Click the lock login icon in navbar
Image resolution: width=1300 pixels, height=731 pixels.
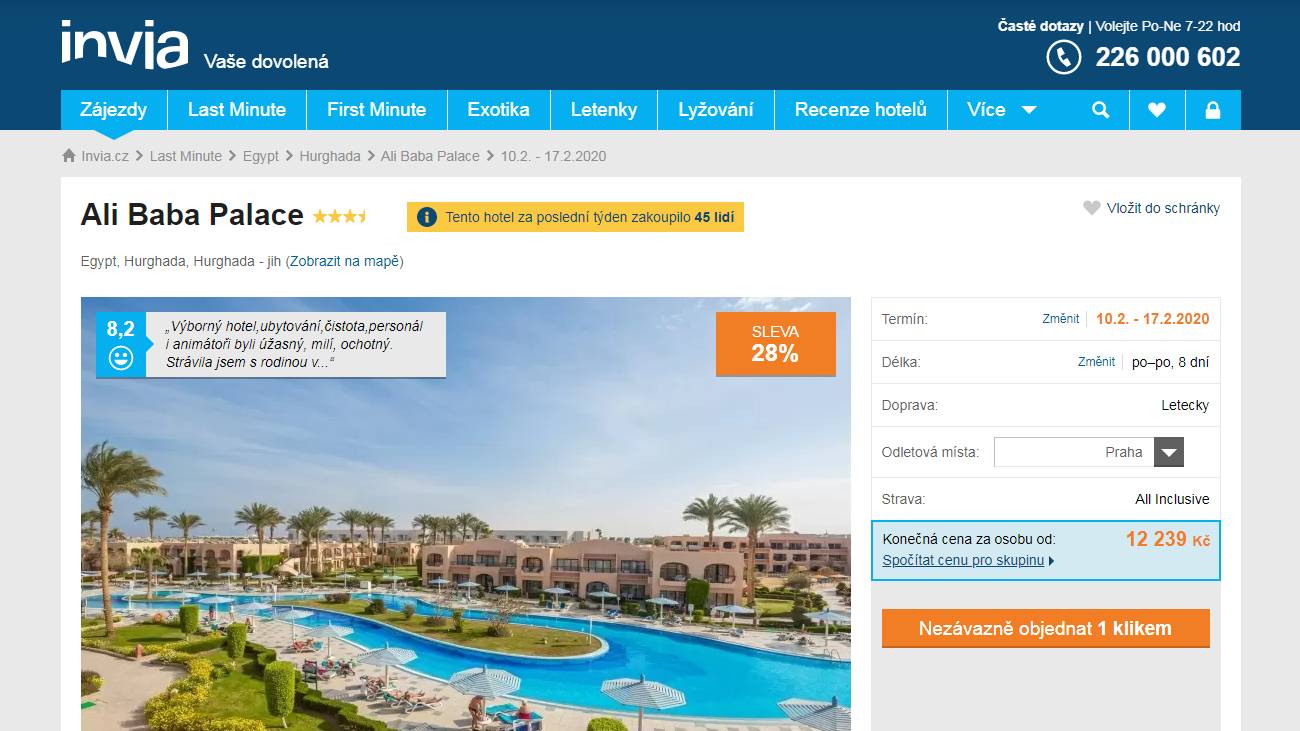1213,110
